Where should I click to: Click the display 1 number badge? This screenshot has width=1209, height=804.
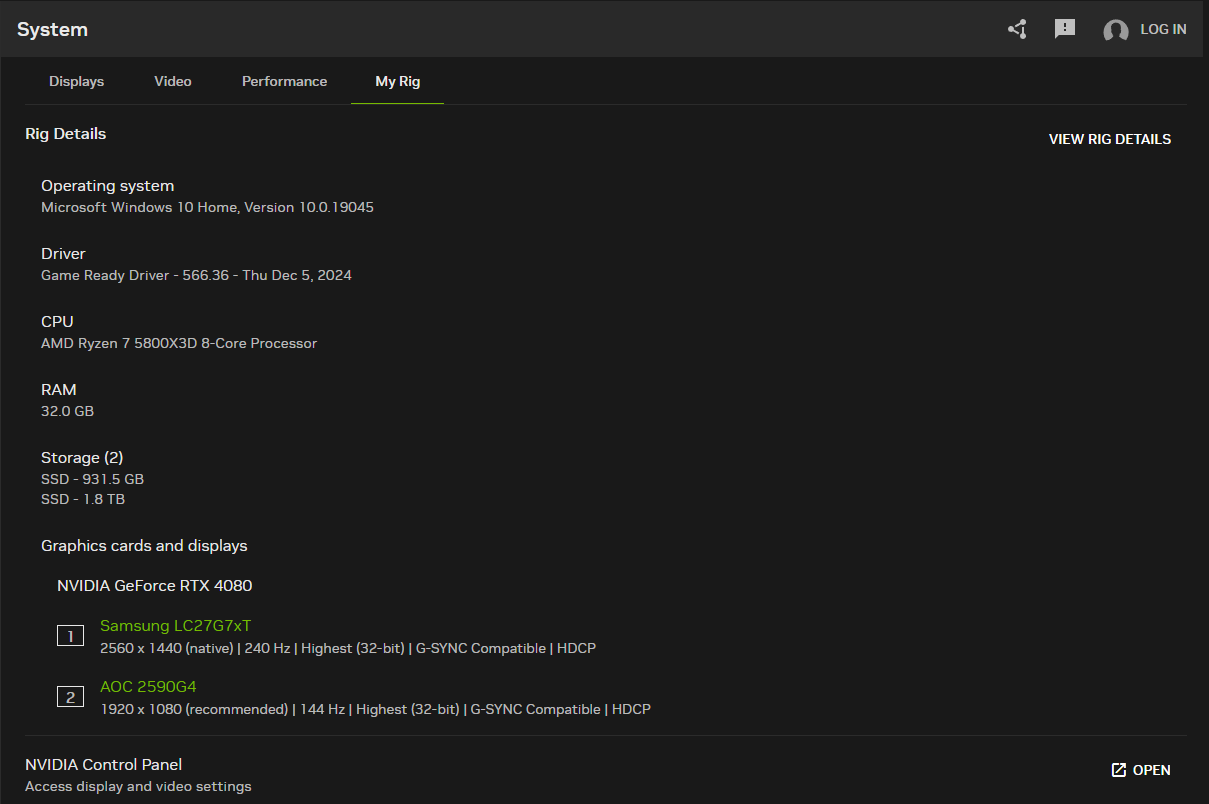click(70, 635)
